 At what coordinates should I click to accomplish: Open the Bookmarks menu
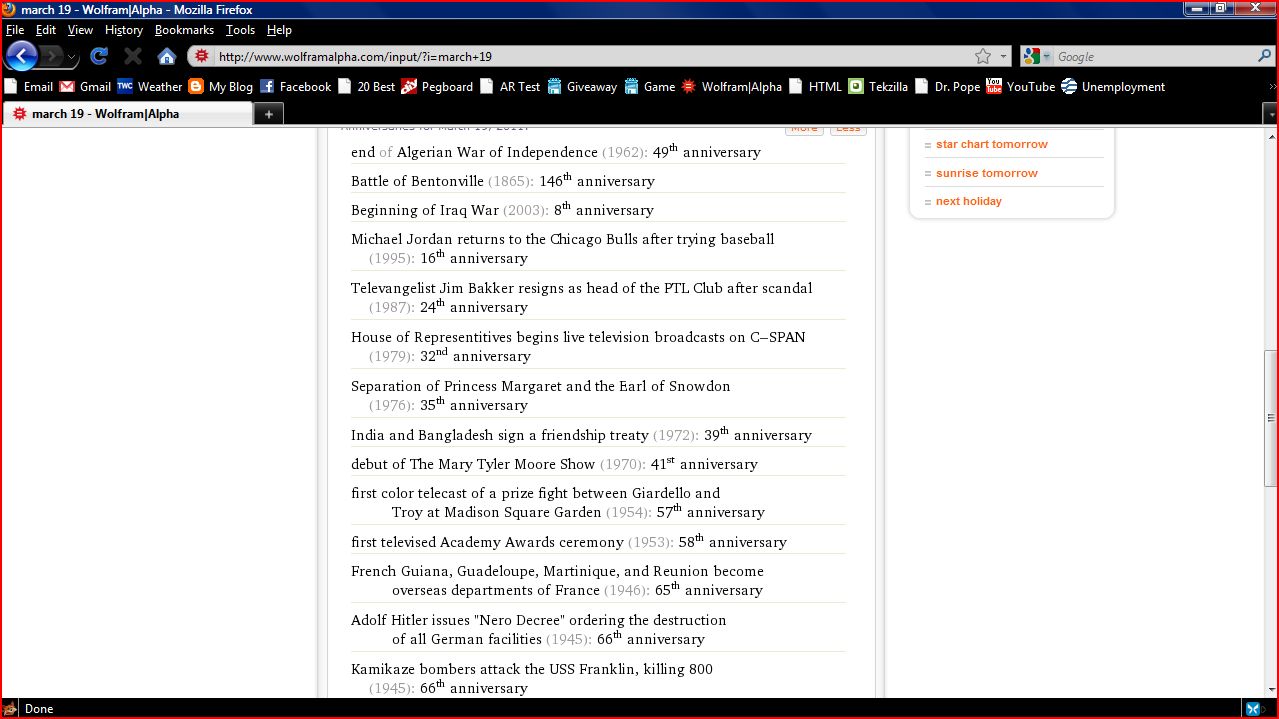point(184,30)
